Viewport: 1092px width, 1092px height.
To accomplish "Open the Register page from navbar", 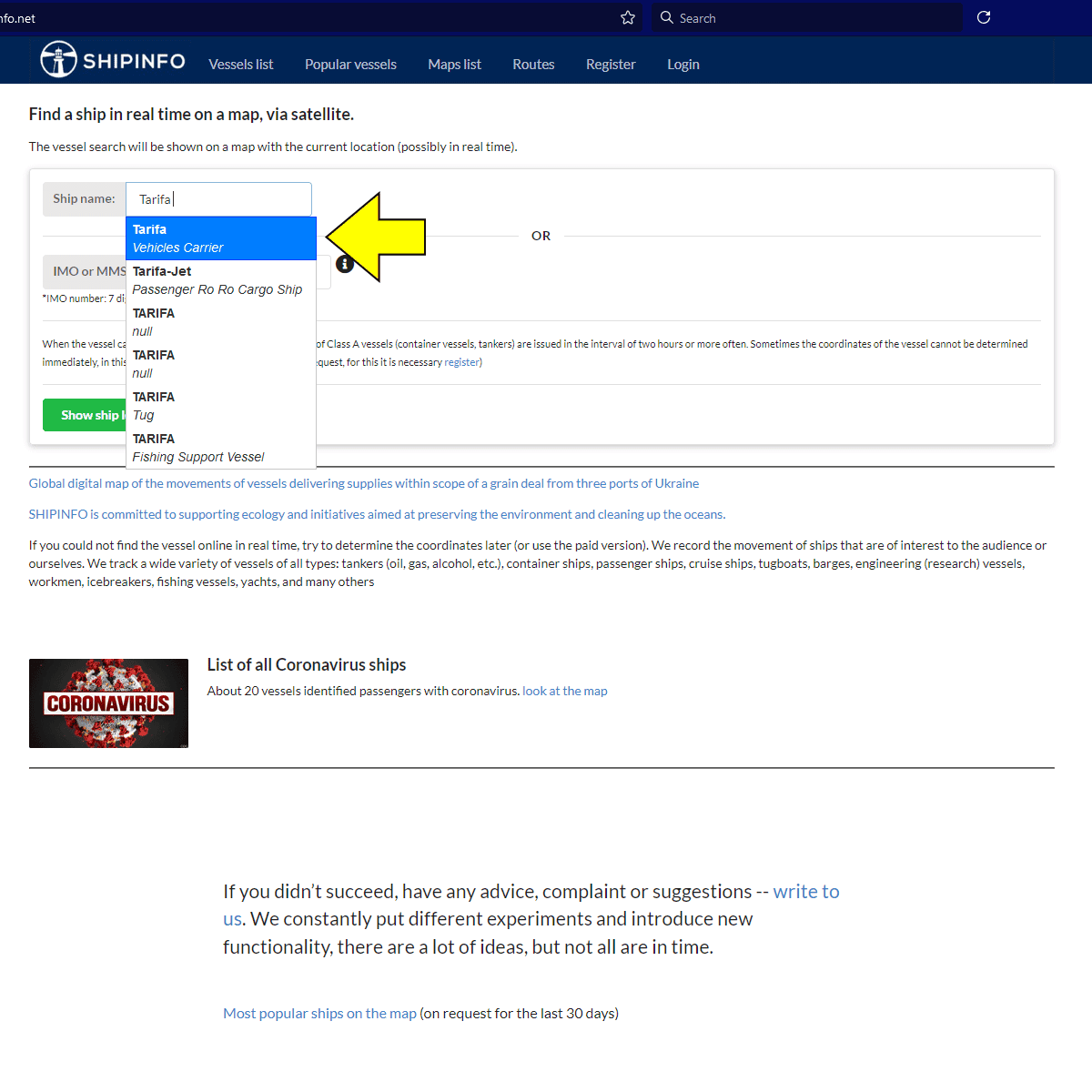I will [611, 65].
